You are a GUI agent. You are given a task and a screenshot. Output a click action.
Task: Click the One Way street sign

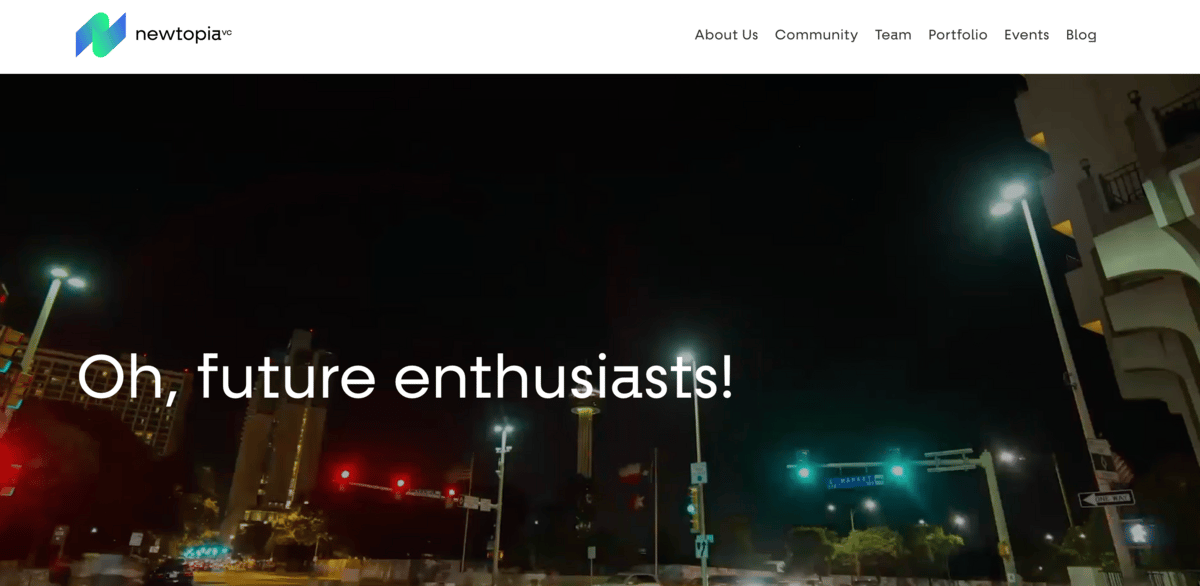pos(1105,498)
